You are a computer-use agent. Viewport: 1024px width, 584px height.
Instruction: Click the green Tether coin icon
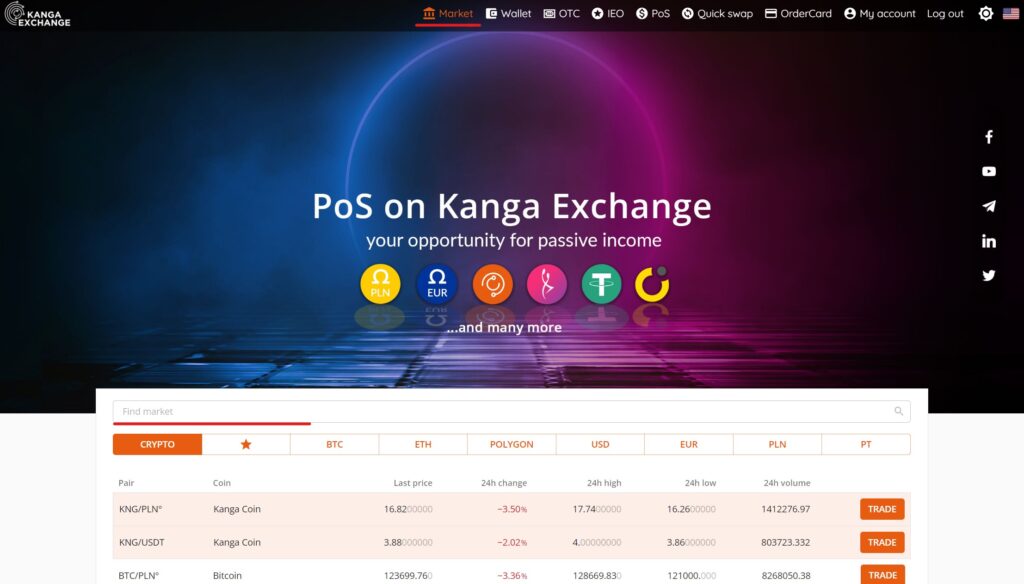[x=601, y=284]
